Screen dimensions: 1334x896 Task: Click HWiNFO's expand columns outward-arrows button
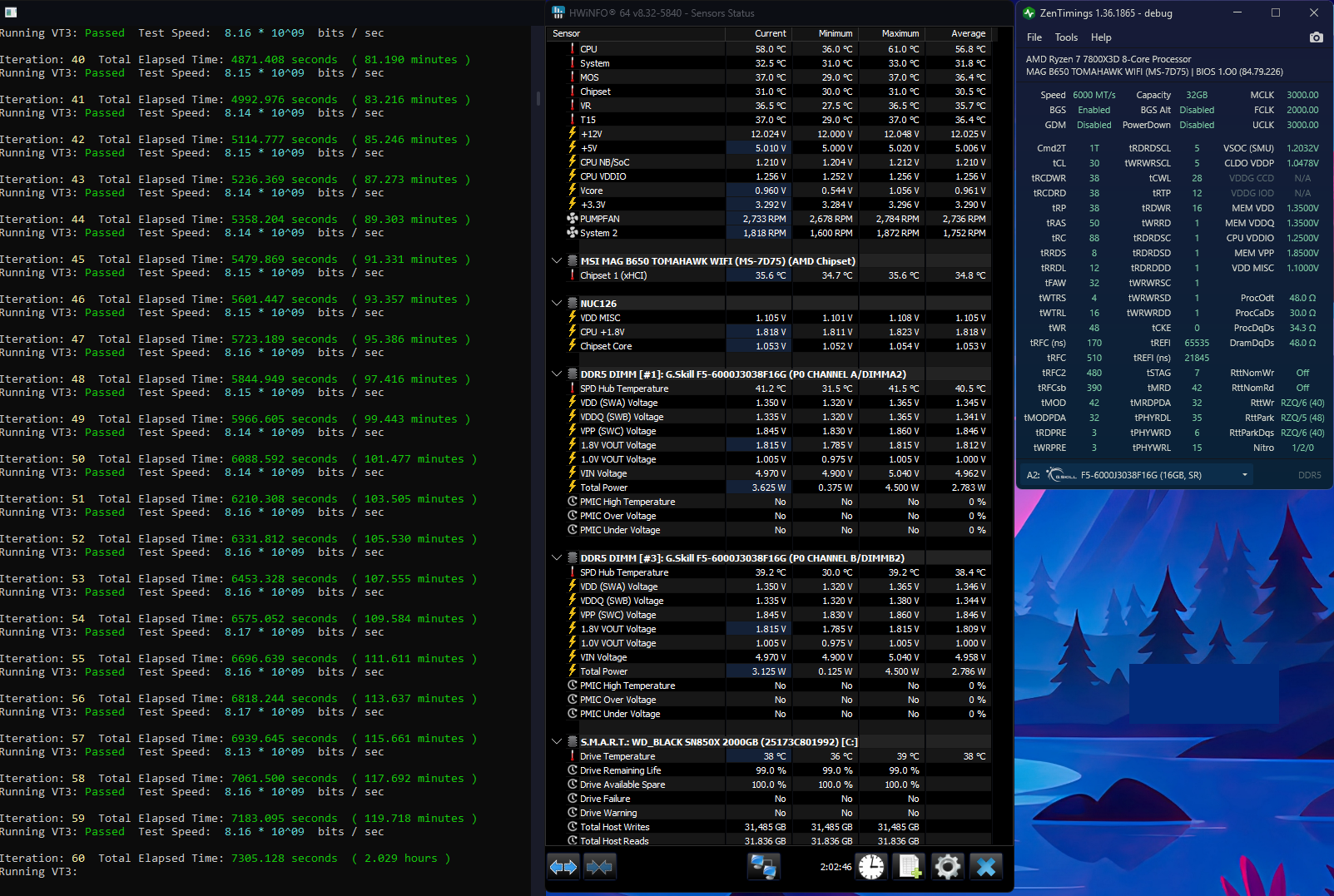click(563, 867)
